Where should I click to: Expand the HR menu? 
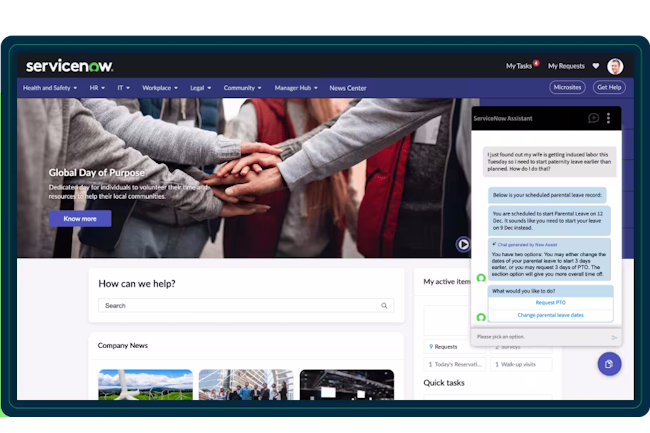(97, 88)
